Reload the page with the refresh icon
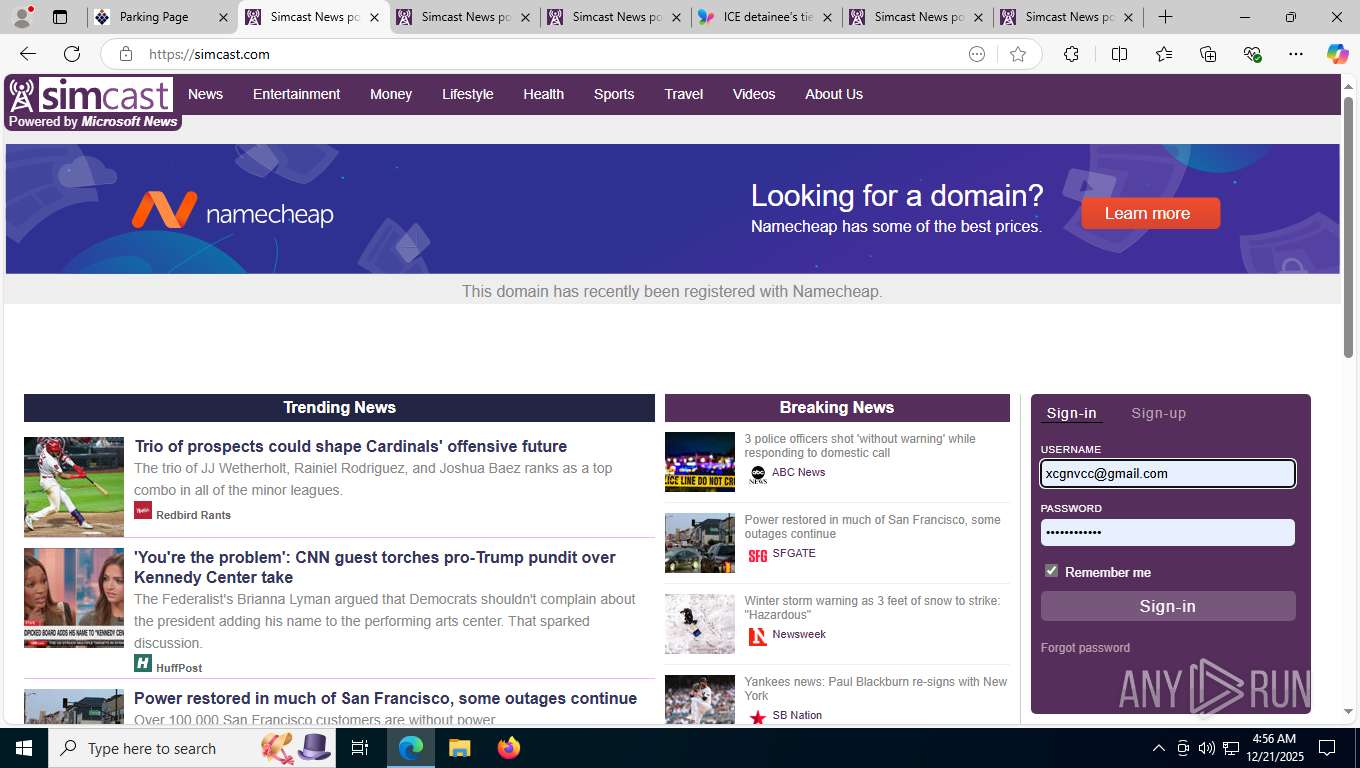Viewport: 1360px width, 768px height. point(72,54)
